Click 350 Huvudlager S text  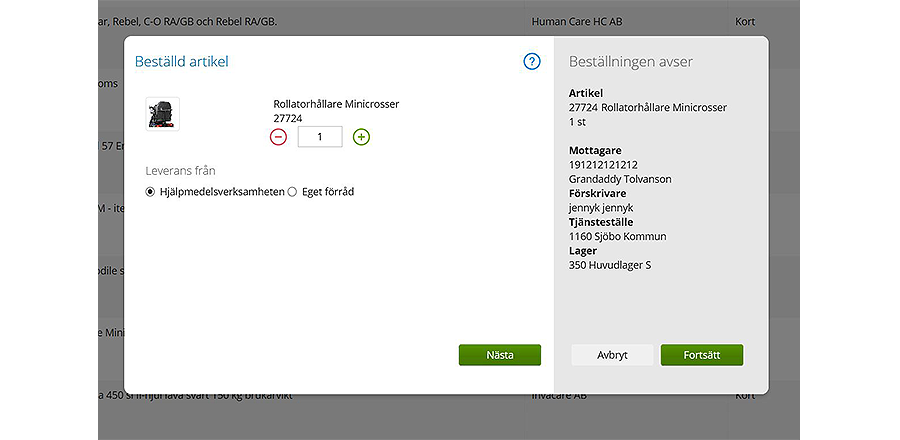[x=610, y=266]
